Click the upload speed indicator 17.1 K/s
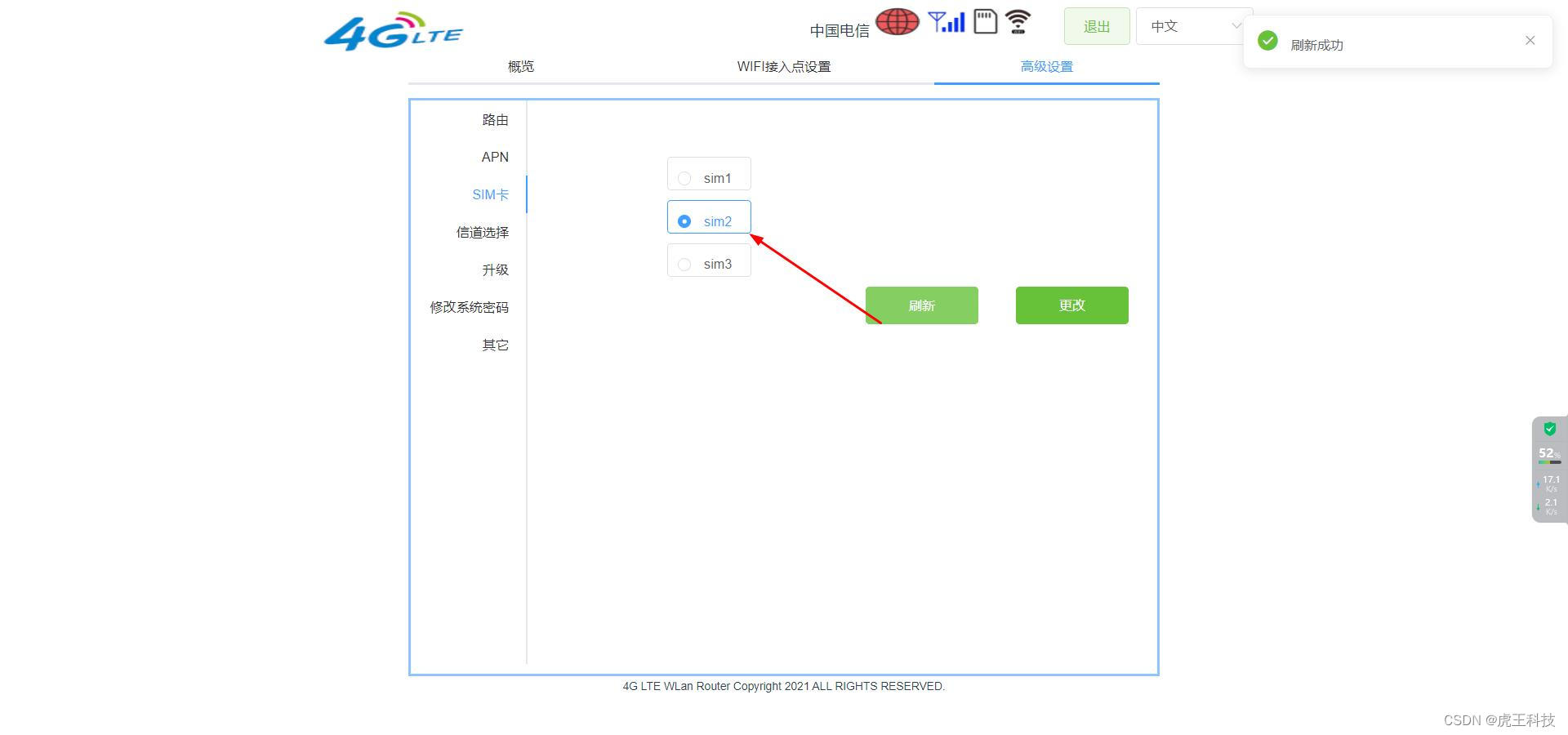The width and height of the screenshot is (1568, 735). (x=1549, y=483)
